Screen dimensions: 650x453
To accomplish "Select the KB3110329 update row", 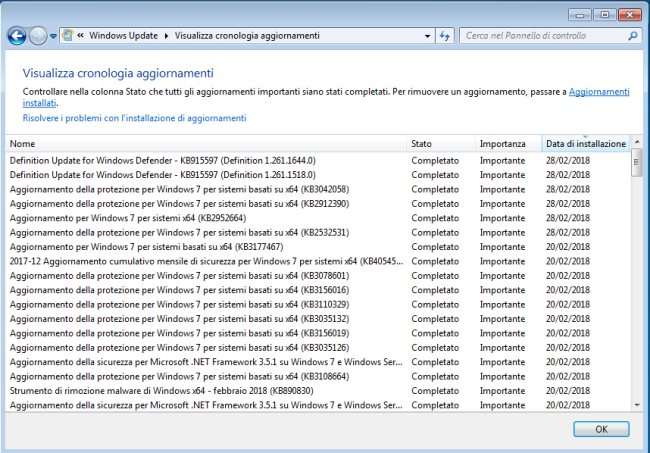I will point(317,305).
